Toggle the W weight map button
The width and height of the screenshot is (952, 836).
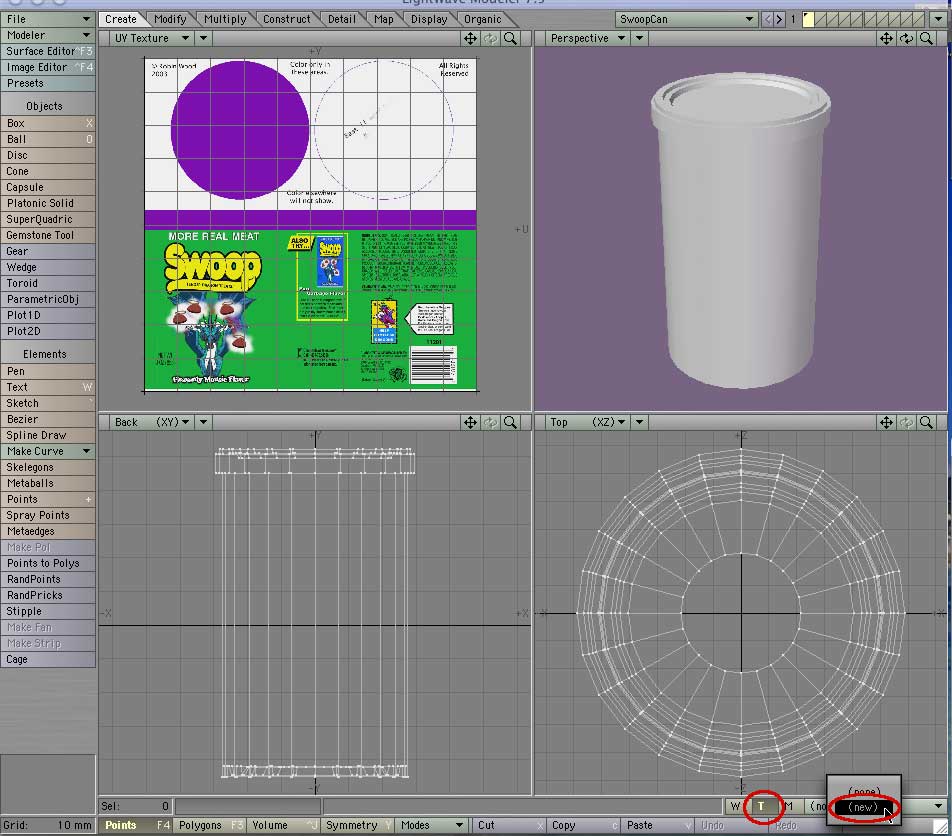pyautogui.click(x=735, y=806)
